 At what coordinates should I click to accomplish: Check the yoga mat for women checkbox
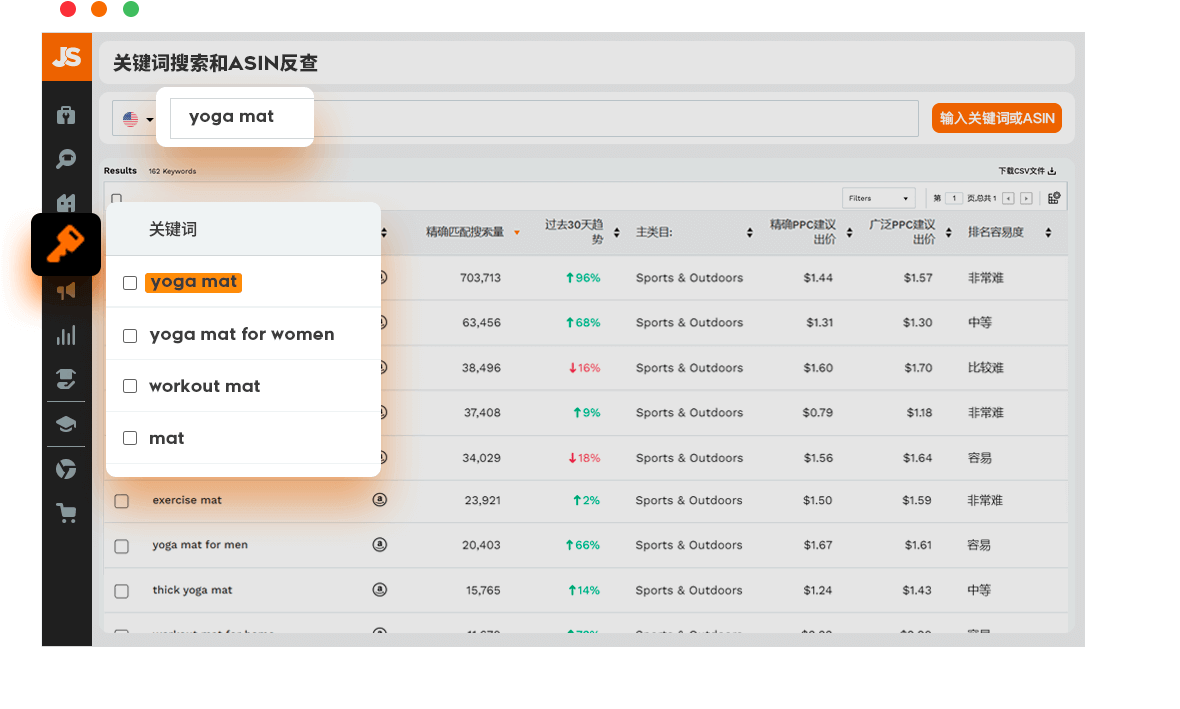tap(130, 336)
